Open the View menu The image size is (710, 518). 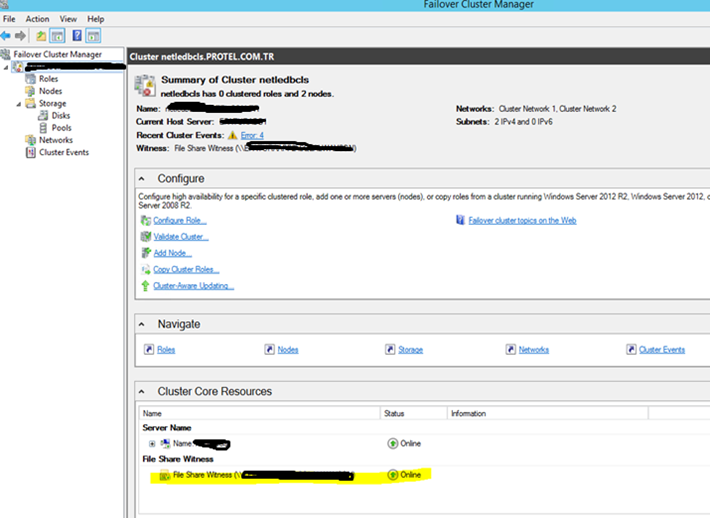pos(68,19)
